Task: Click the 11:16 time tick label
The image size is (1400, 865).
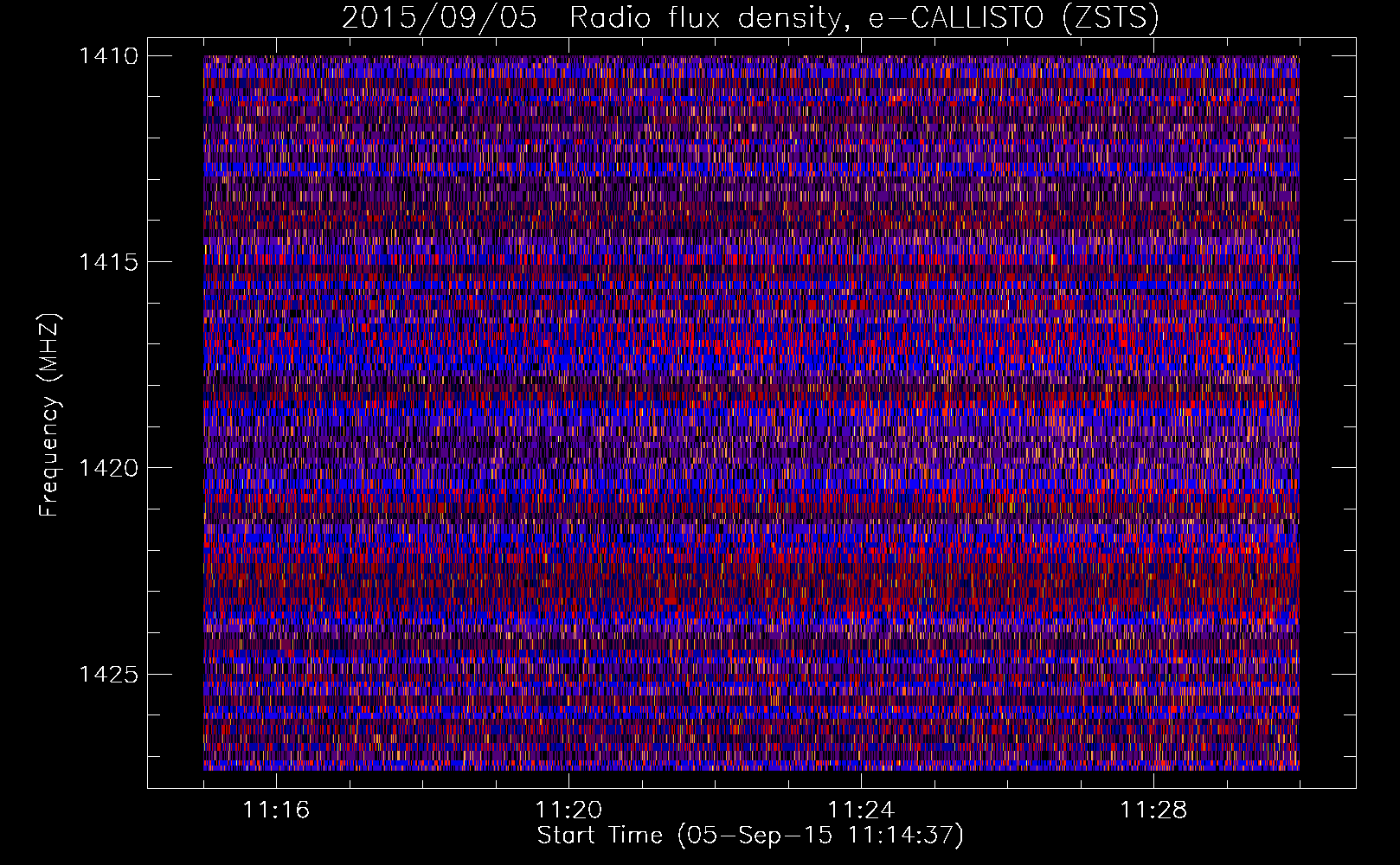Action: [276, 810]
